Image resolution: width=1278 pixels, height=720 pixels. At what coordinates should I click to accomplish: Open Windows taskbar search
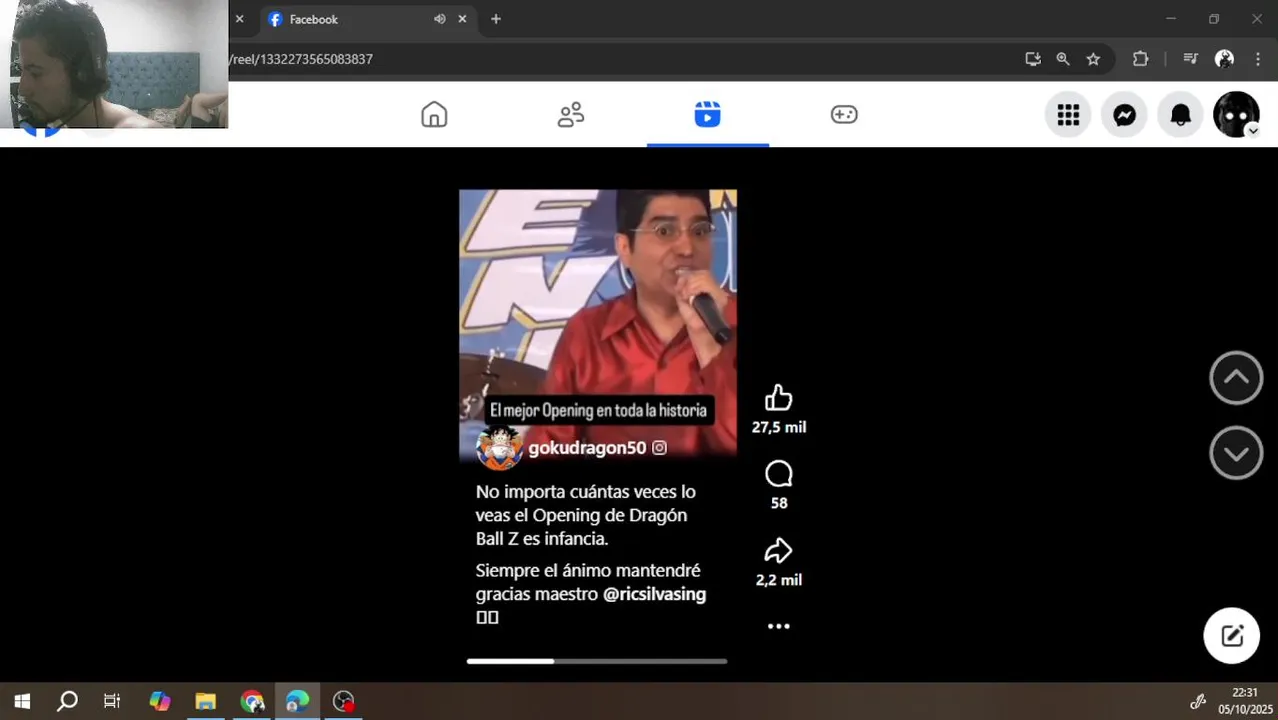67,701
